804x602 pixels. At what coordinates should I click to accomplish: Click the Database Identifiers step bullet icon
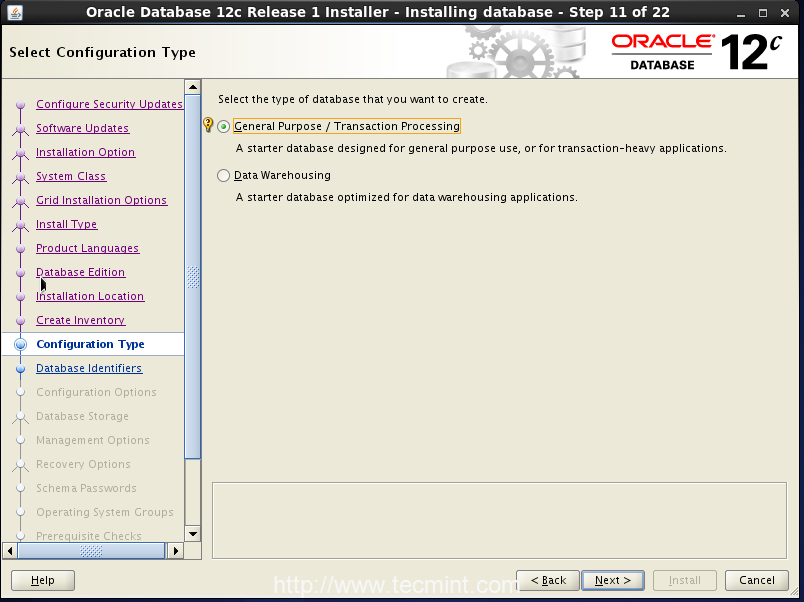(x=21, y=369)
